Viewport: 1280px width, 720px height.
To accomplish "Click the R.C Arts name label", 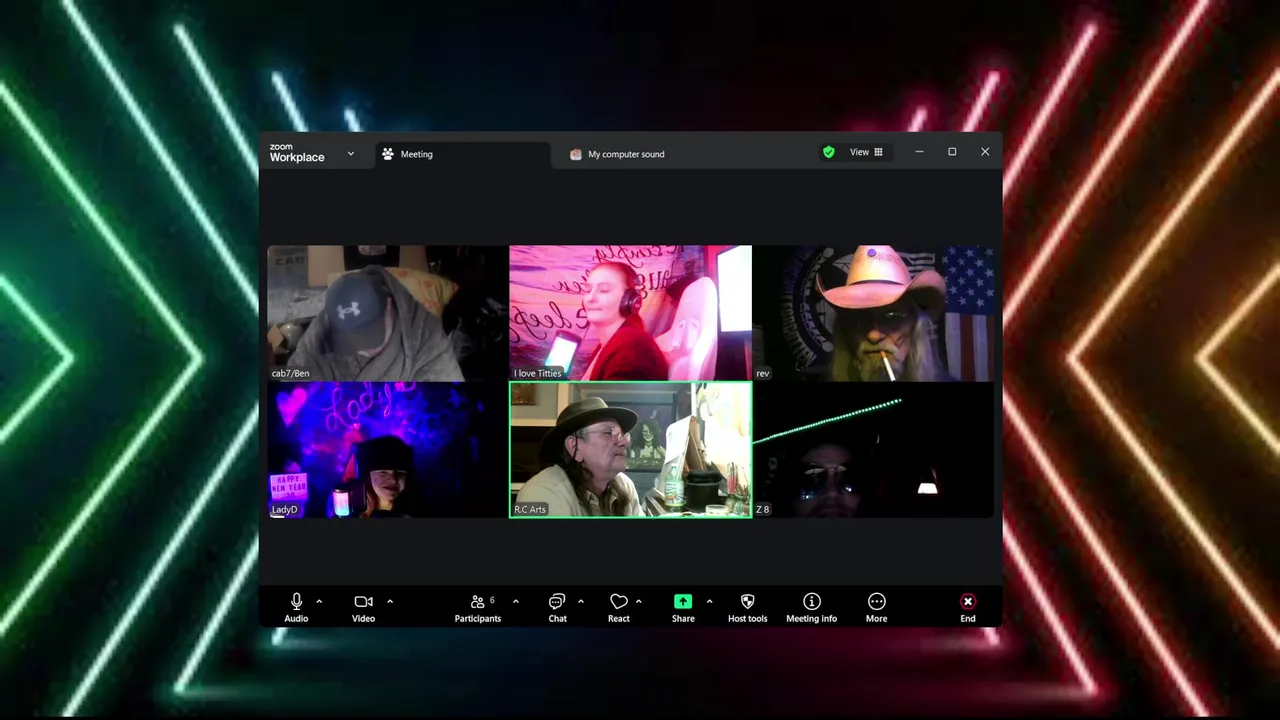I will click(530, 510).
